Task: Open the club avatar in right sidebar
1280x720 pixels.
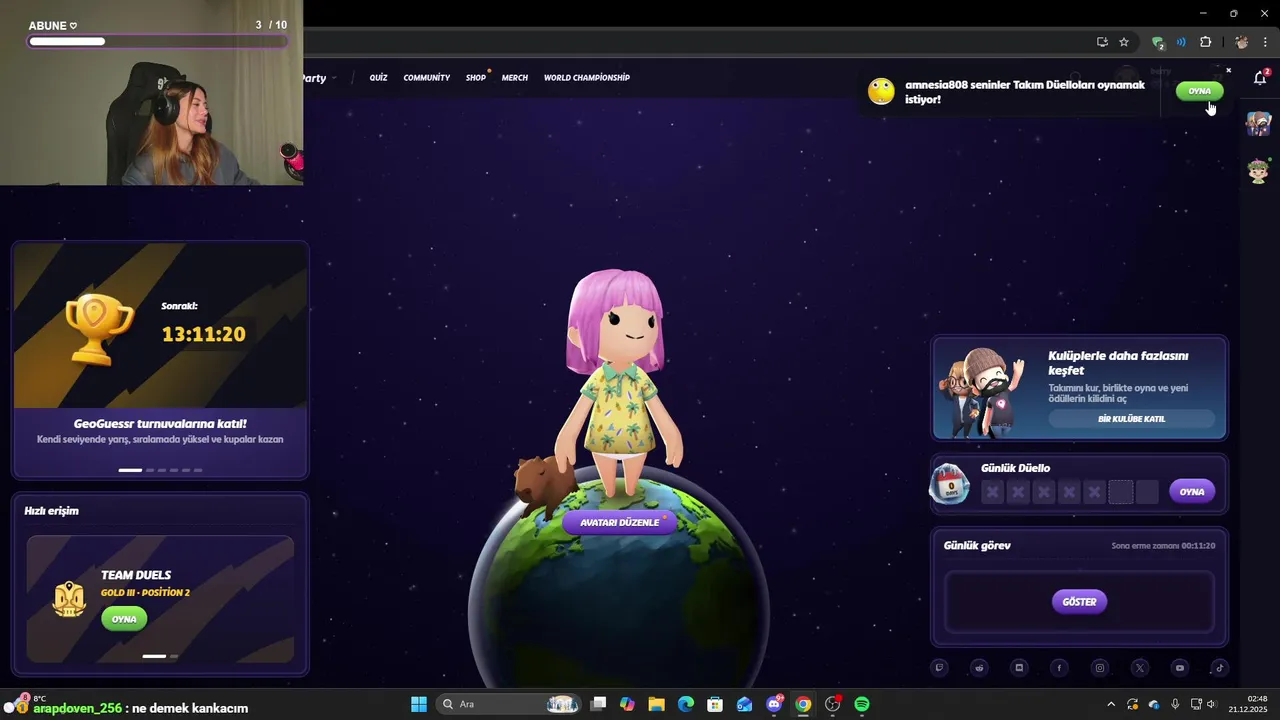Action: click(1258, 123)
